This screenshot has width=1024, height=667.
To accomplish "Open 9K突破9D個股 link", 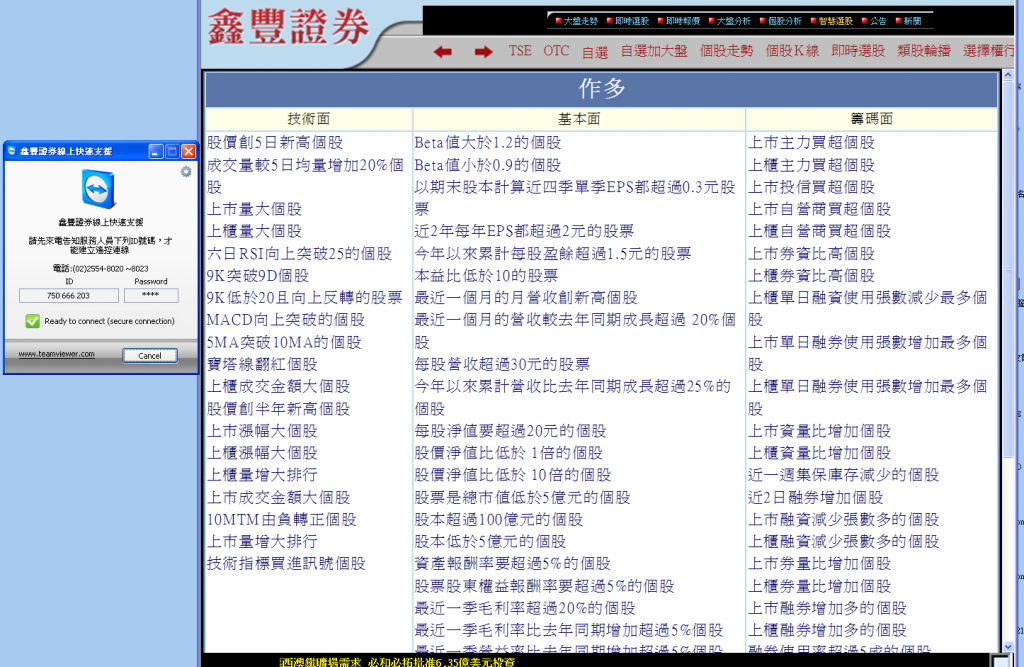I will click(258, 276).
